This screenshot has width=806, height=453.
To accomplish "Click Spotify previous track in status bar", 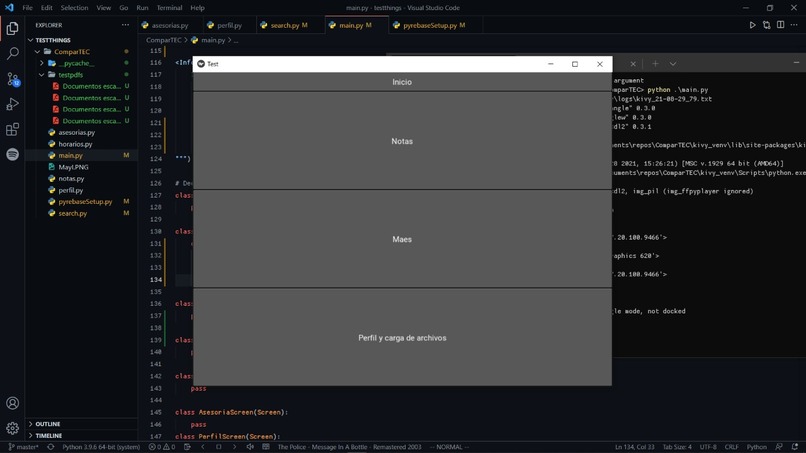I will pos(203,447).
